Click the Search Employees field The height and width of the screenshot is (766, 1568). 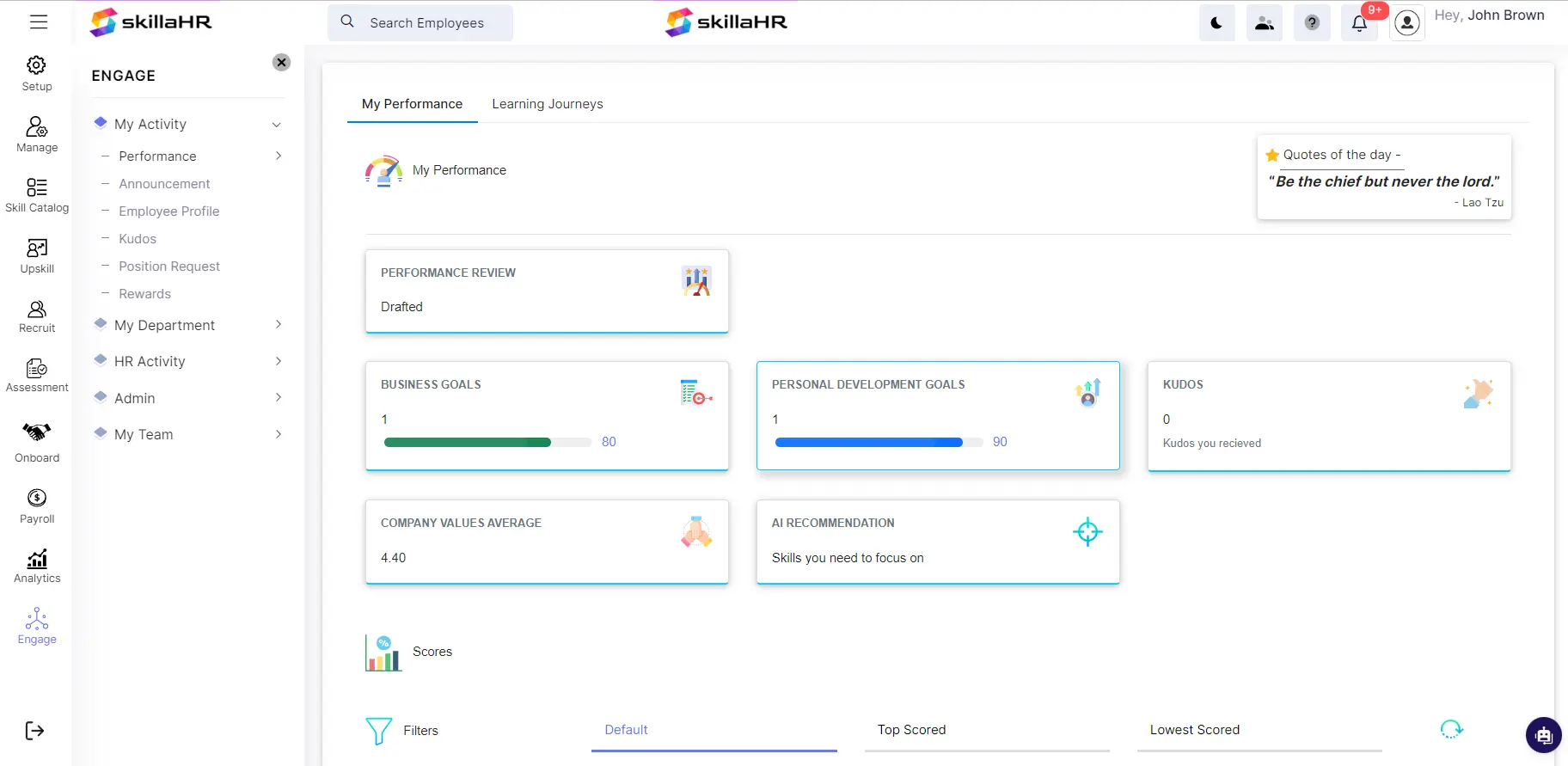click(x=420, y=22)
